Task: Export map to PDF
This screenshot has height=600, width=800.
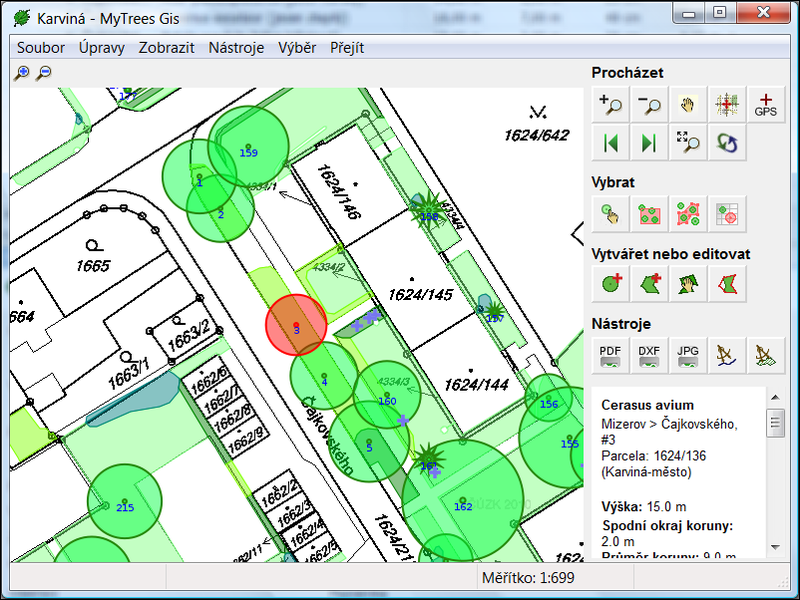Action: click(611, 355)
